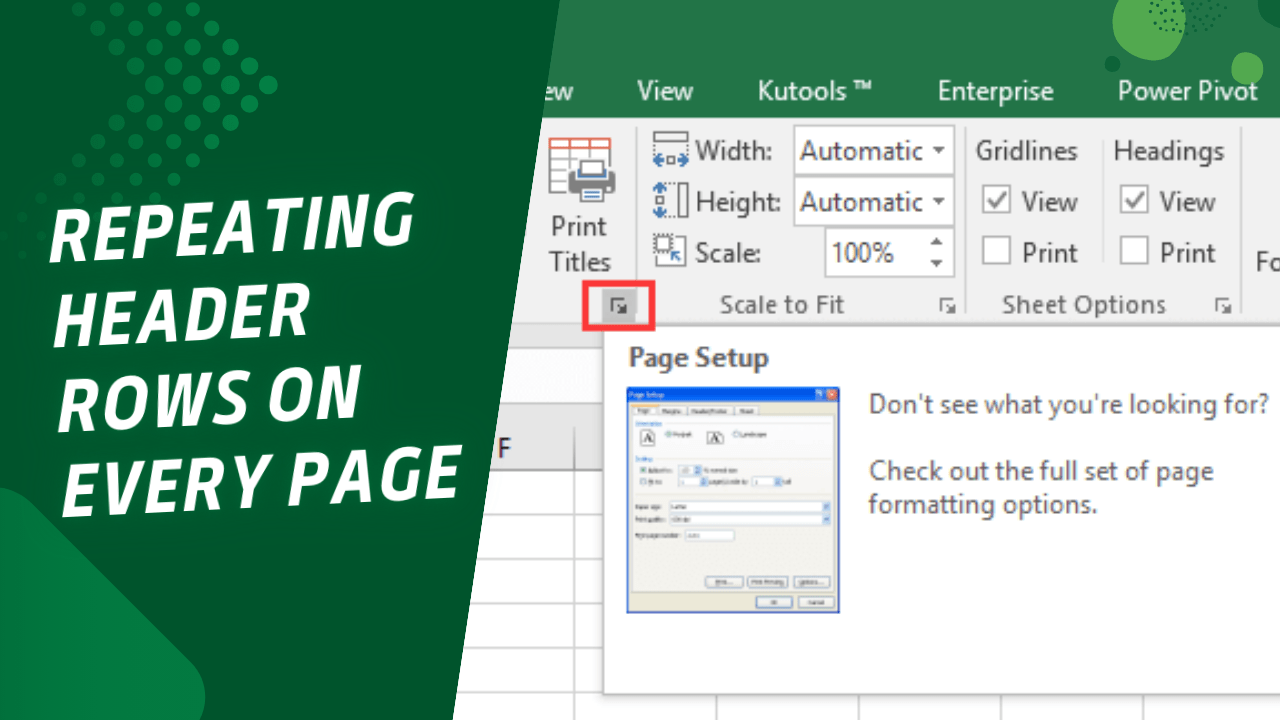
Task: Select the Landscape radio button
Action: (735, 434)
